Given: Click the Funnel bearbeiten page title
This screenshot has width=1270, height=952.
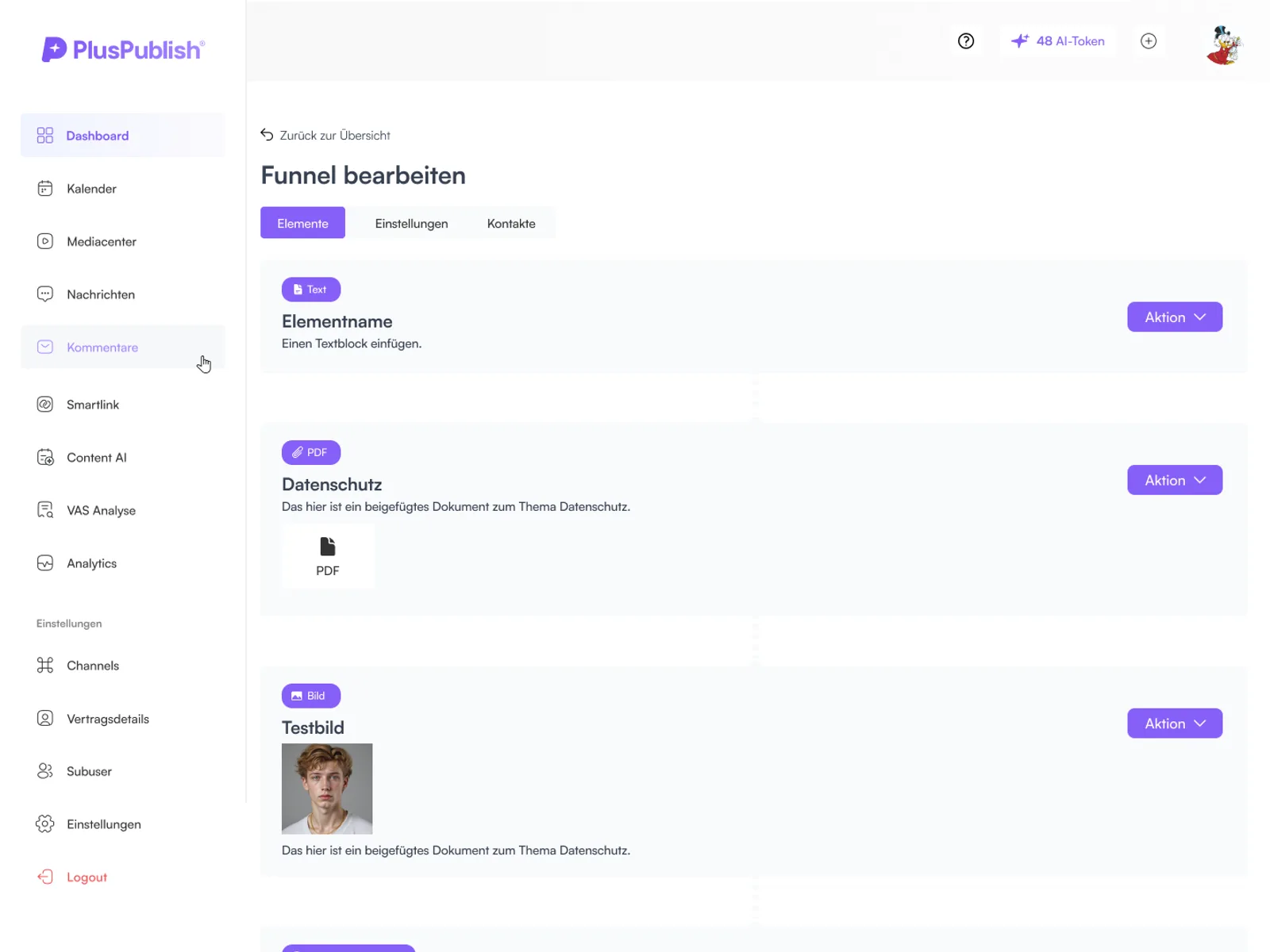Looking at the screenshot, I should pos(363,175).
